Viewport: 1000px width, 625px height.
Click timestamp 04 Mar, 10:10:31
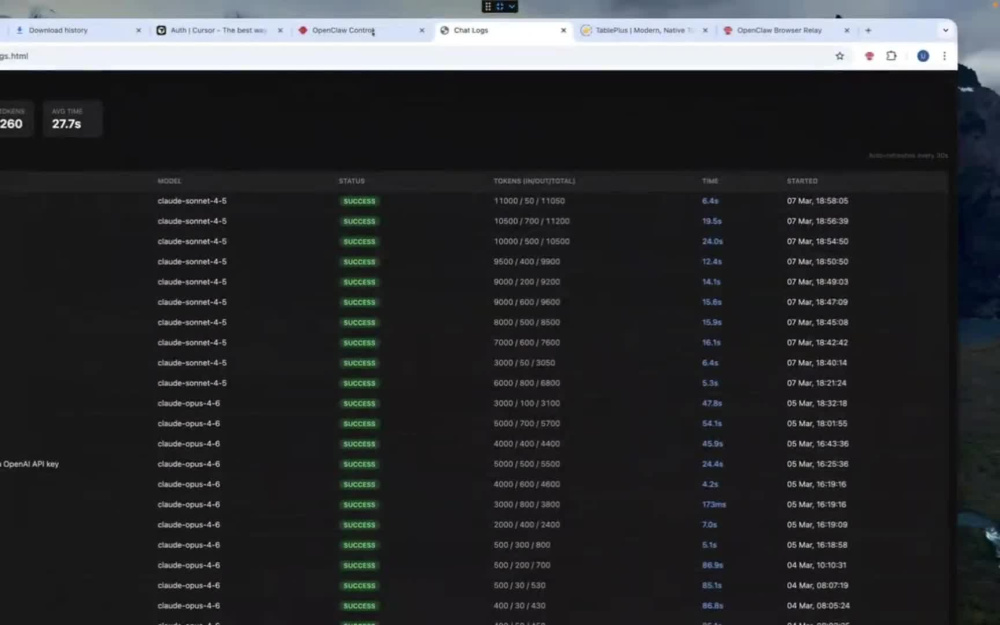tap(816, 565)
